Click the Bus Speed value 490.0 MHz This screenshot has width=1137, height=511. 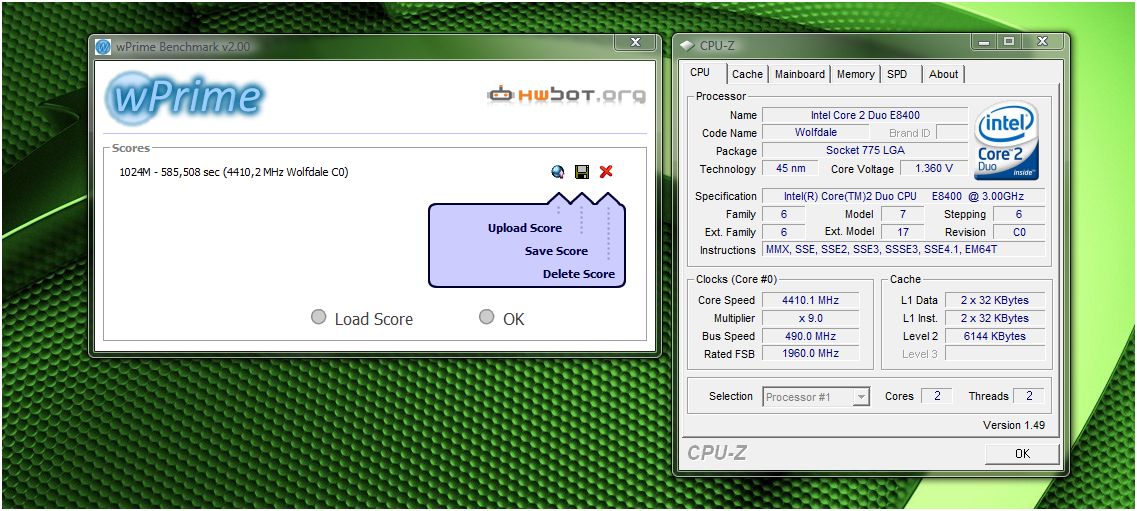(811, 336)
